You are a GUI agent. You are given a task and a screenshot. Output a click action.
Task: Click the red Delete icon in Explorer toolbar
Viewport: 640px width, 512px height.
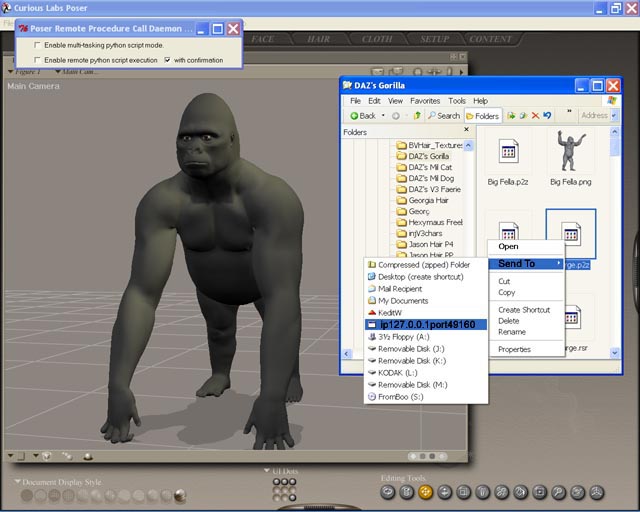pyautogui.click(x=536, y=116)
